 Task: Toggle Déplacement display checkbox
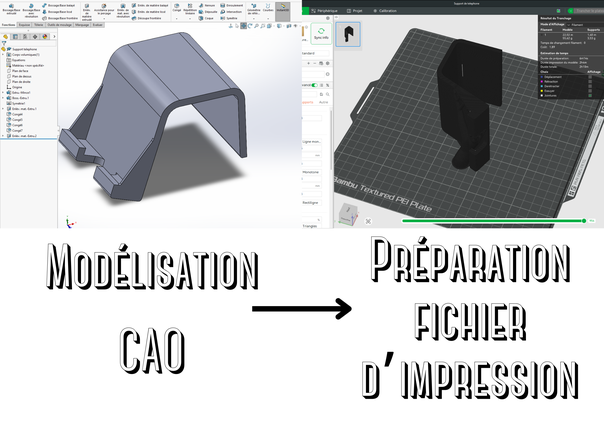[x=590, y=77]
